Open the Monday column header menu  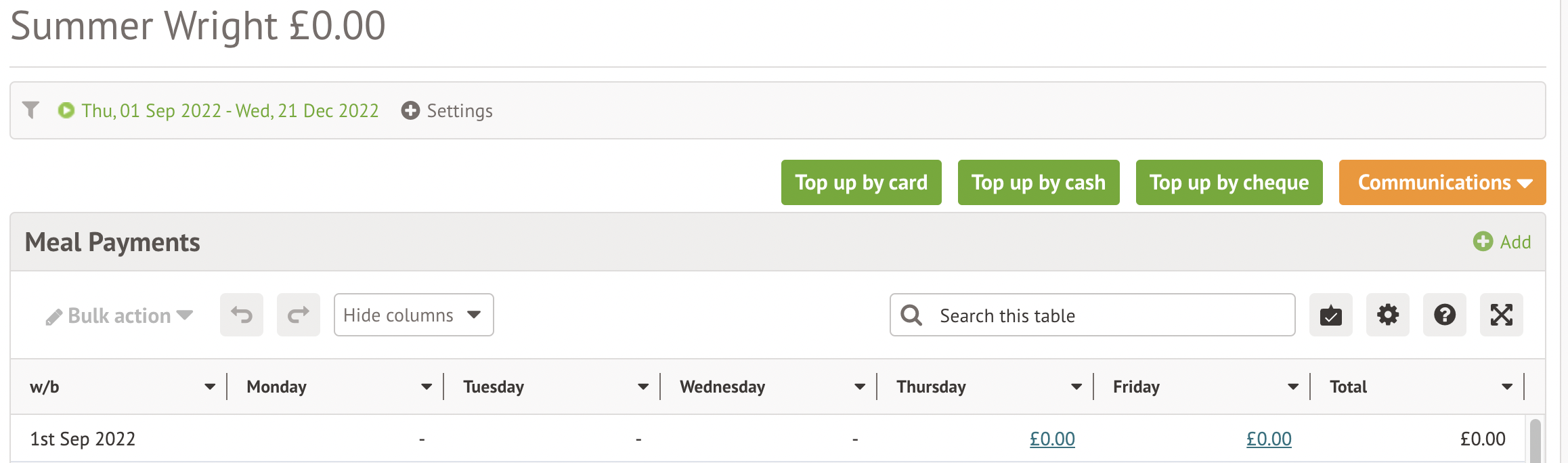pyautogui.click(x=427, y=387)
